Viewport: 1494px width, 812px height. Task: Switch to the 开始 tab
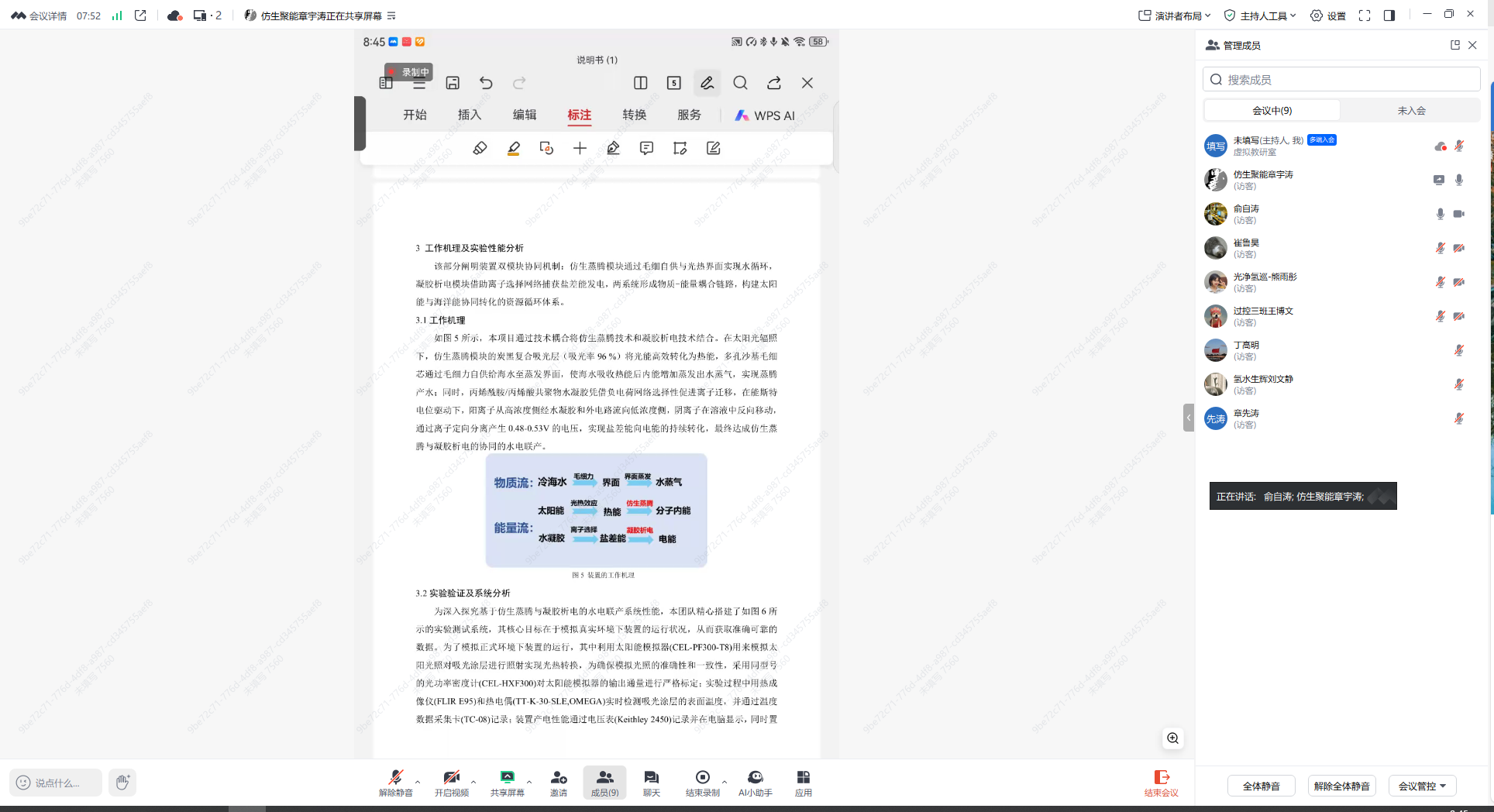[415, 115]
